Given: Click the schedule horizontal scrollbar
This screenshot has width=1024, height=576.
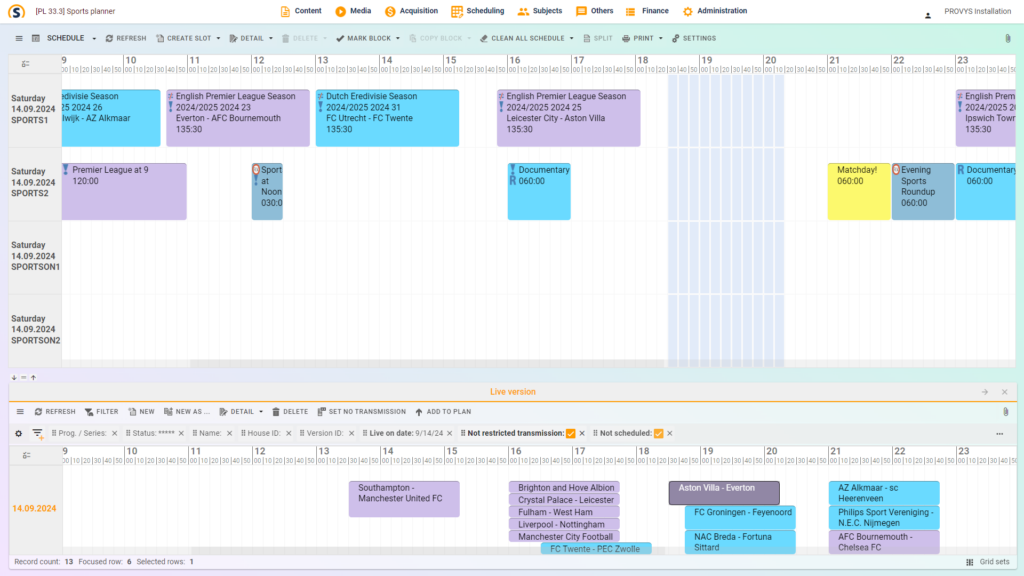Looking at the screenshot, I should click(427, 364).
